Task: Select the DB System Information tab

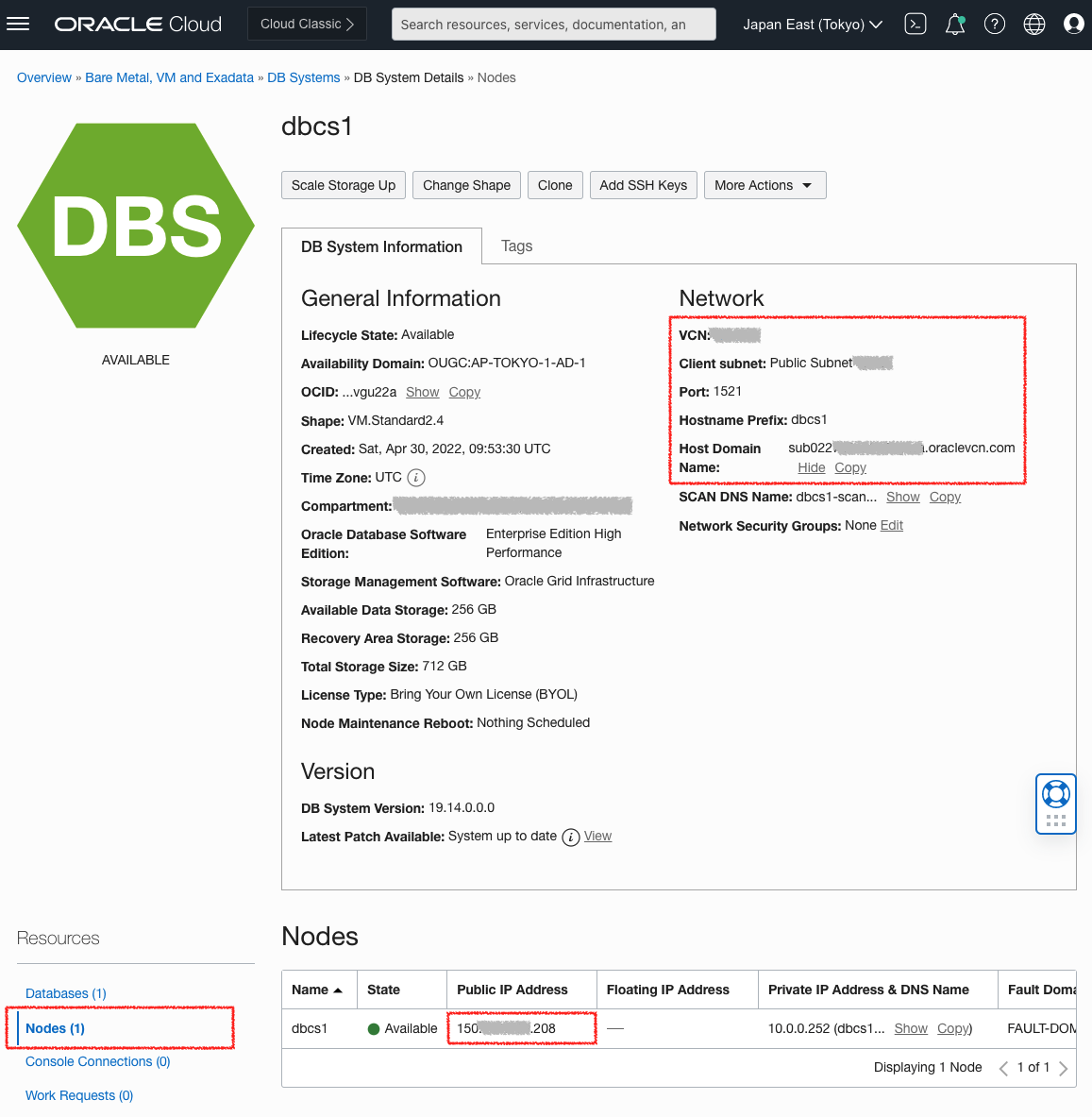Action: point(381,246)
